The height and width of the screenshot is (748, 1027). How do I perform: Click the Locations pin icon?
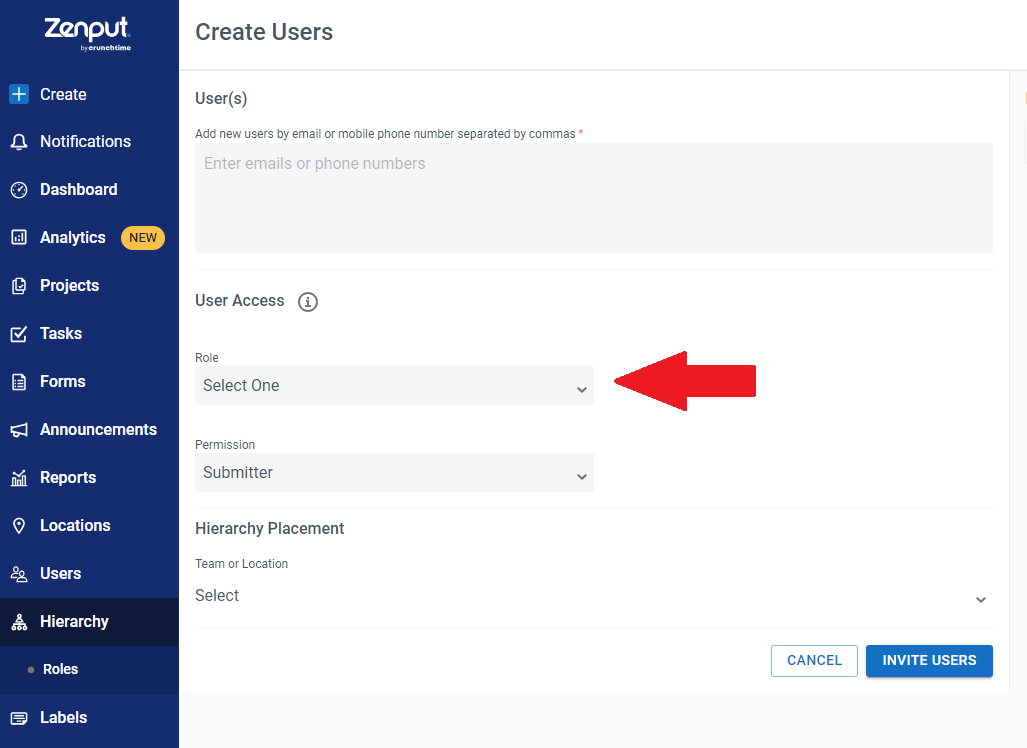[19, 526]
